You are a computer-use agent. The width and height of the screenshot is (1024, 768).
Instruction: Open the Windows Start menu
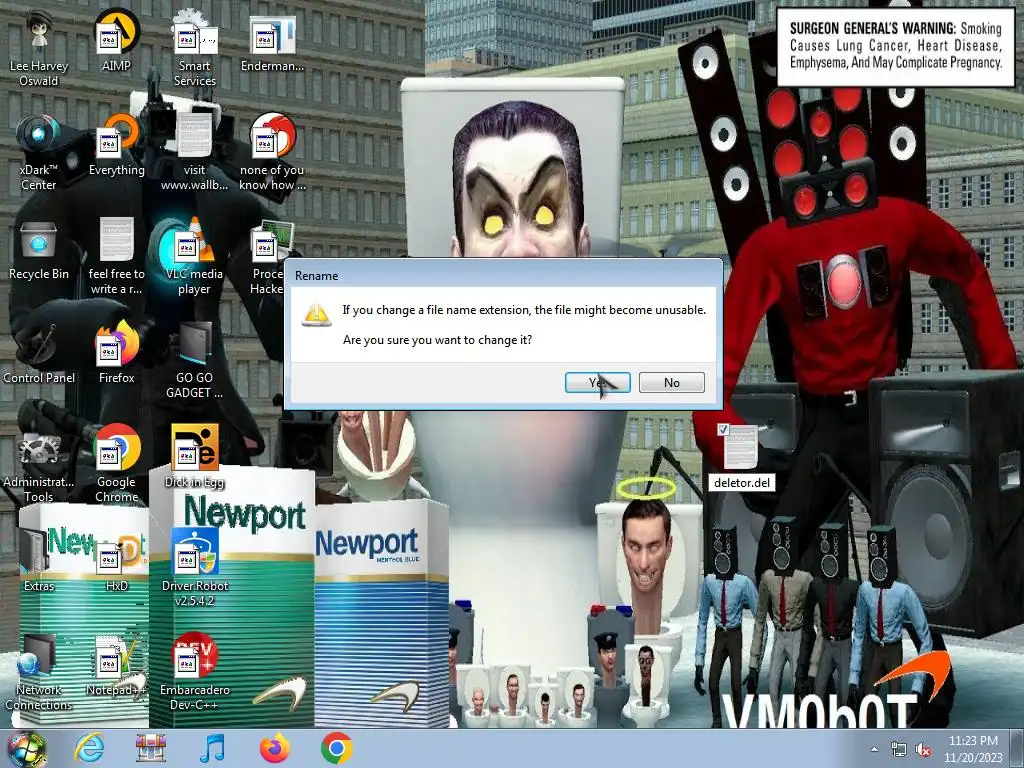coord(25,749)
